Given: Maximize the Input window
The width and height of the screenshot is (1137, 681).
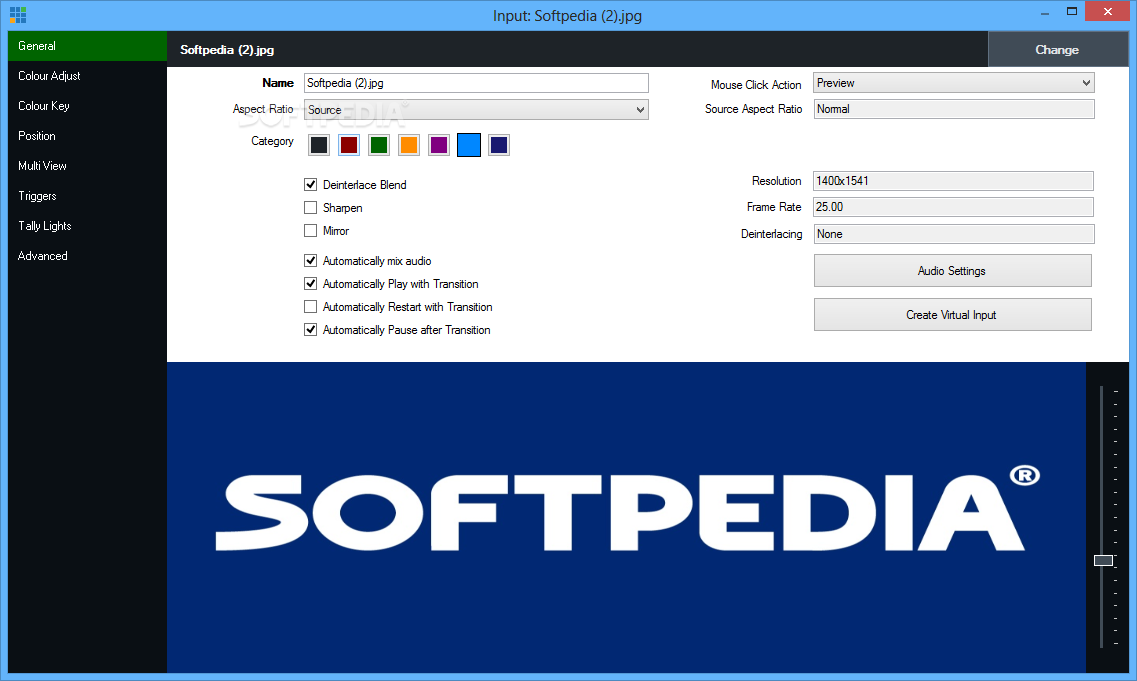Looking at the screenshot, I should tap(1072, 12).
